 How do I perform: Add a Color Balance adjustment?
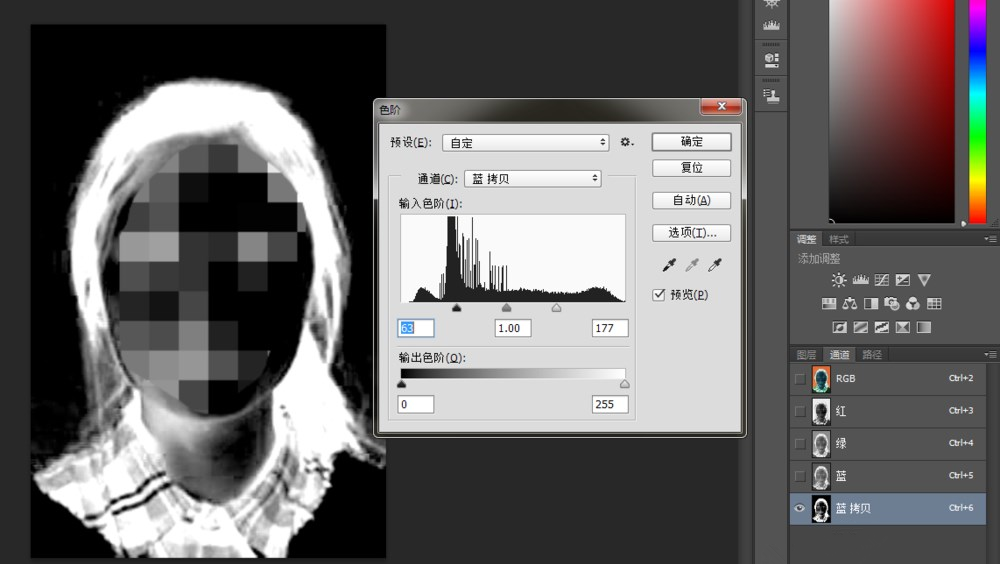[849, 303]
